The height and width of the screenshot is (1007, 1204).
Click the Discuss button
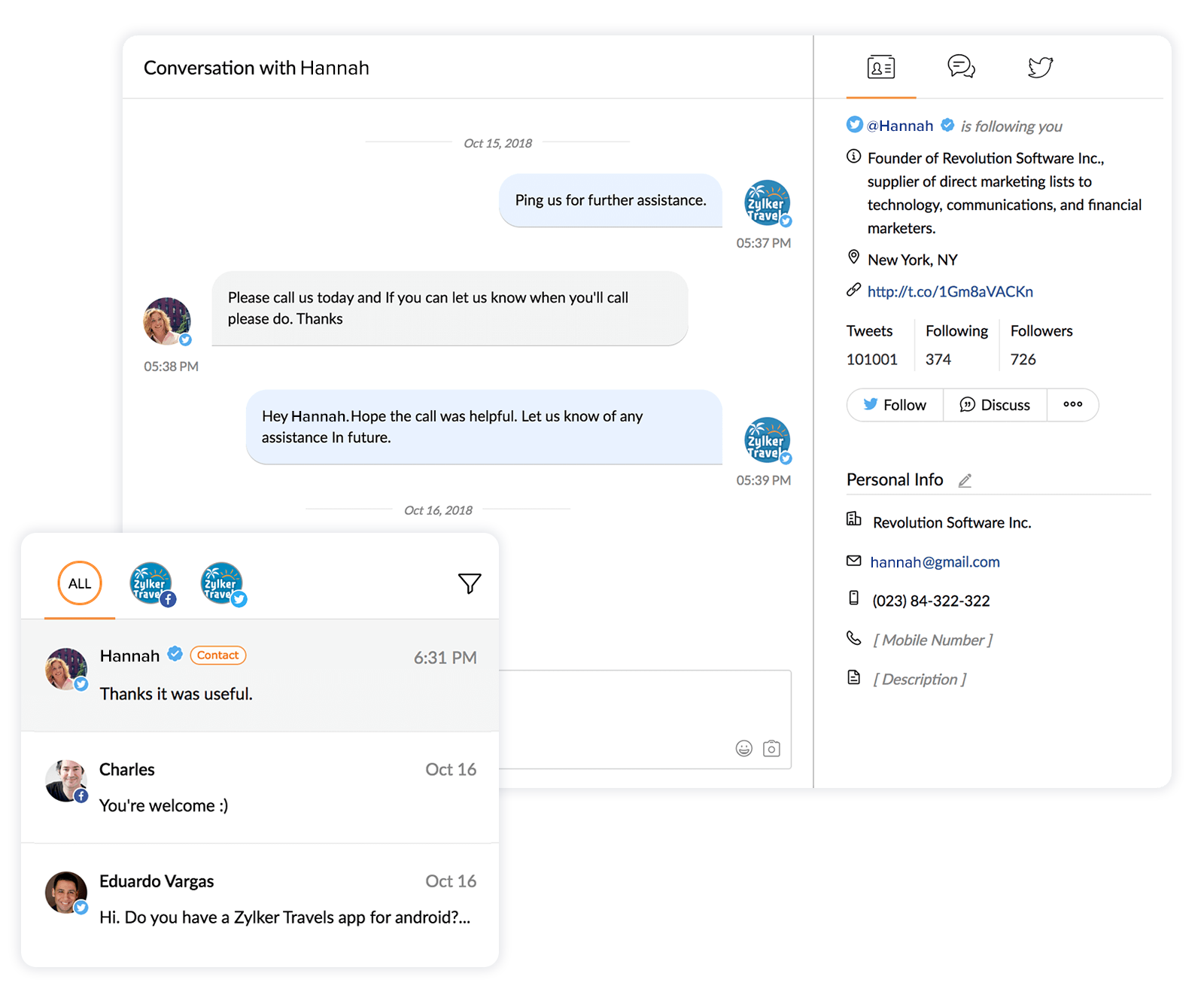(995, 405)
